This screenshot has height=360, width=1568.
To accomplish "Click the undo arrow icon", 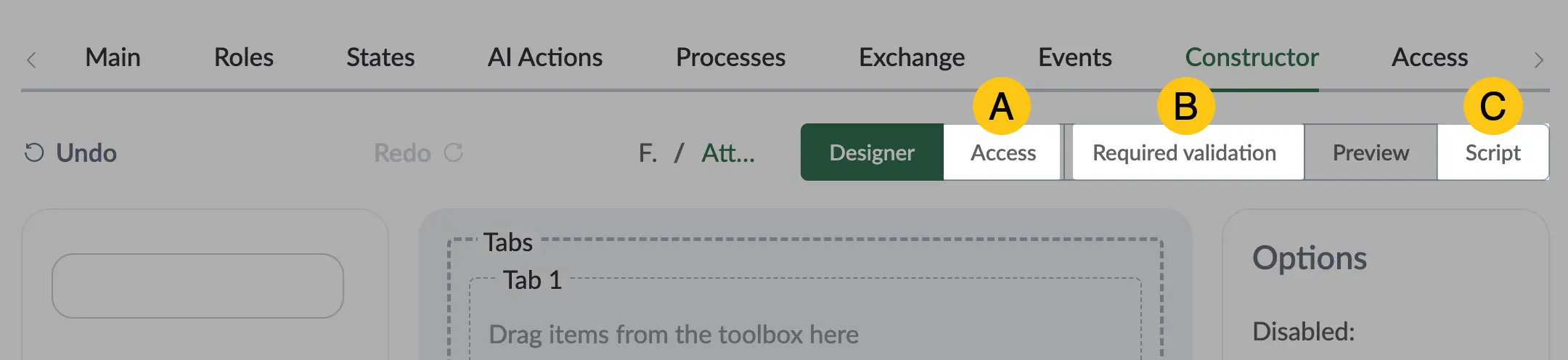I will 34,152.
